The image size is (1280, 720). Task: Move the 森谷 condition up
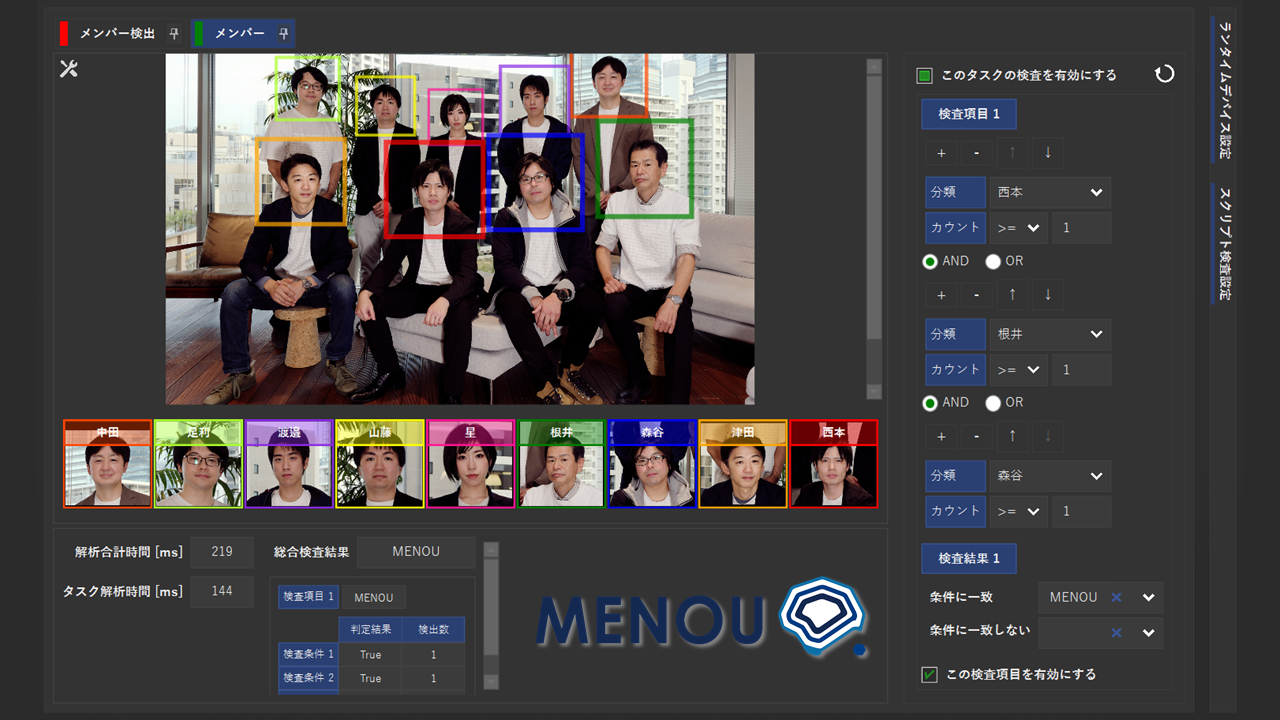click(1012, 437)
